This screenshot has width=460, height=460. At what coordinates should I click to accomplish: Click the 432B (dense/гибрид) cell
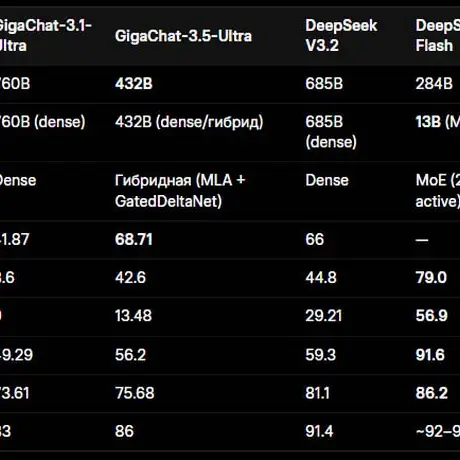pyautogui.click(x=189, y=122)
